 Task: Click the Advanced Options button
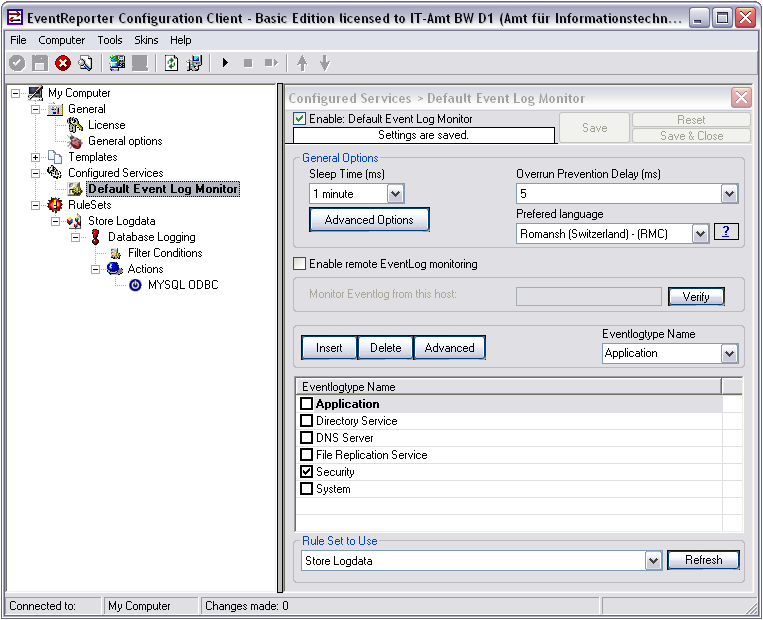[x=369, y=220]
